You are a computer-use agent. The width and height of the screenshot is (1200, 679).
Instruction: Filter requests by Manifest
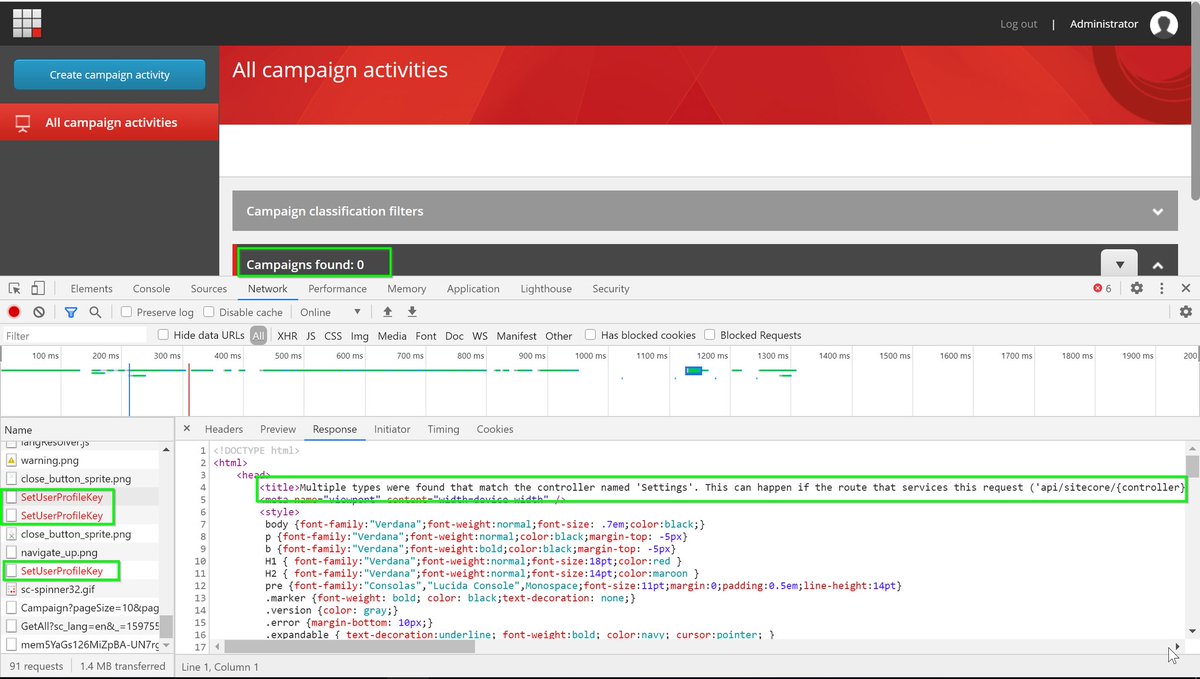pyautogui.click(x=517, y=336)
